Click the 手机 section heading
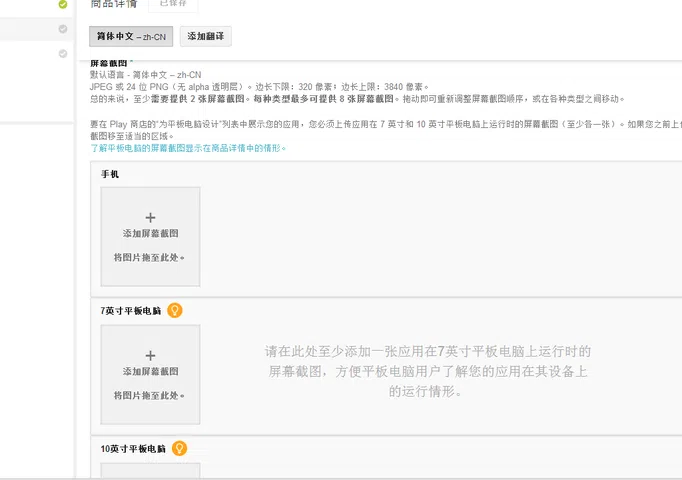682x480 pixels. tap(110, 174)
